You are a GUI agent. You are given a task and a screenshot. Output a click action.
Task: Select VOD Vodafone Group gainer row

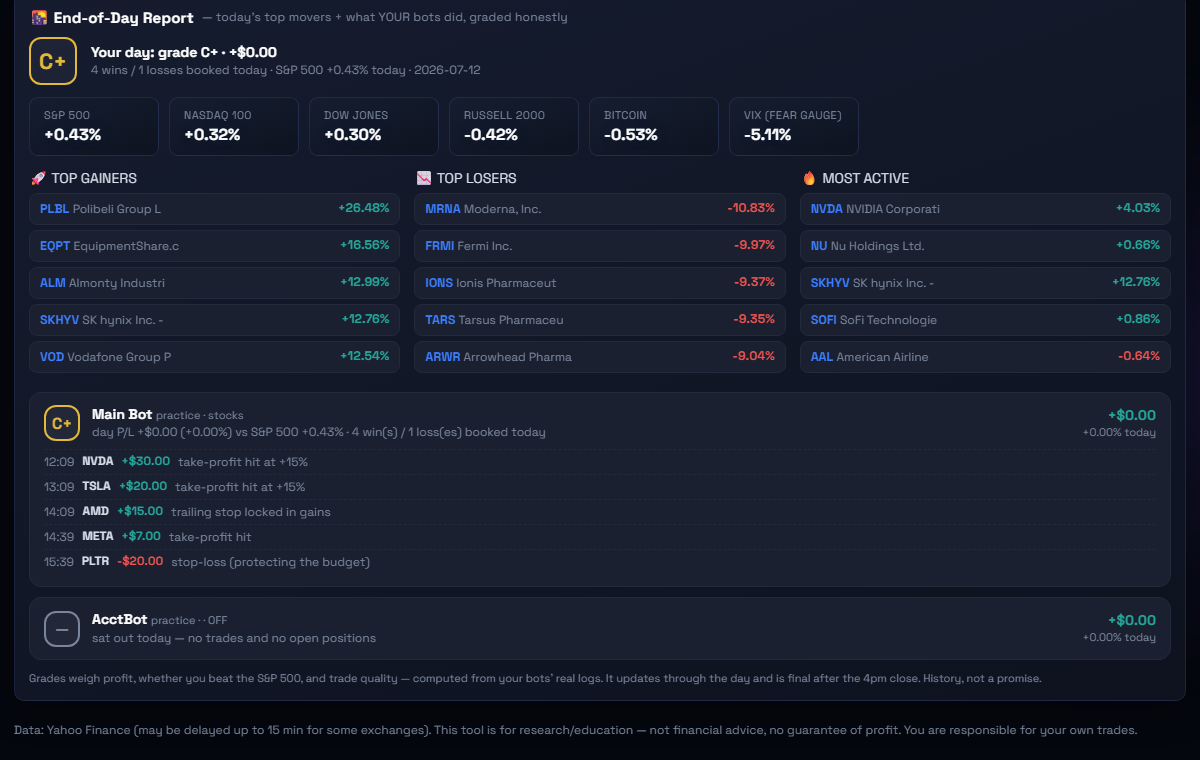click(x=215, y=357)
